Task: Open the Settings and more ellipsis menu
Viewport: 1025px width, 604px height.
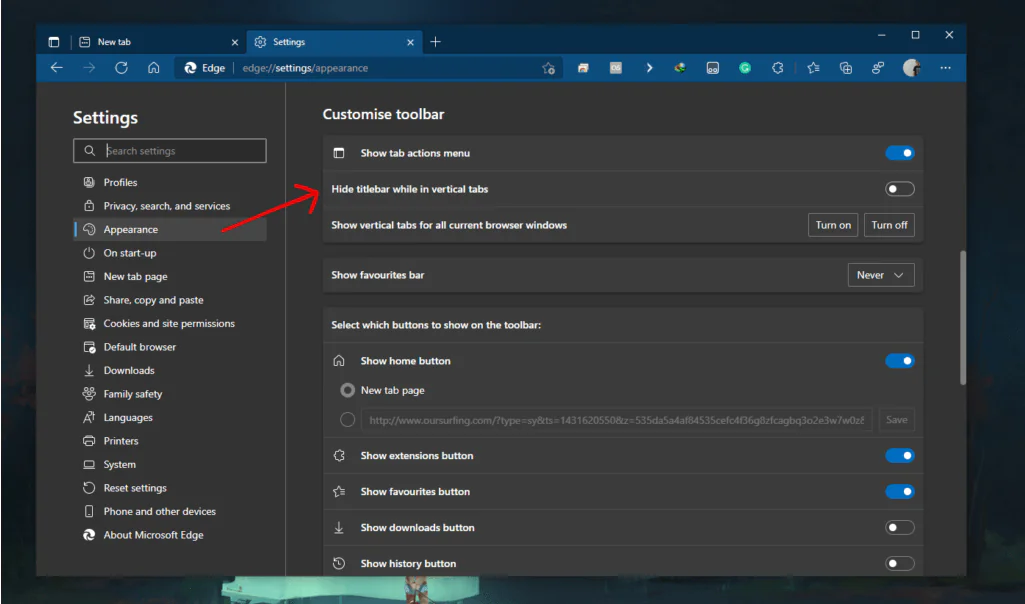Action: pyautogui.click(x=945, y=68)
